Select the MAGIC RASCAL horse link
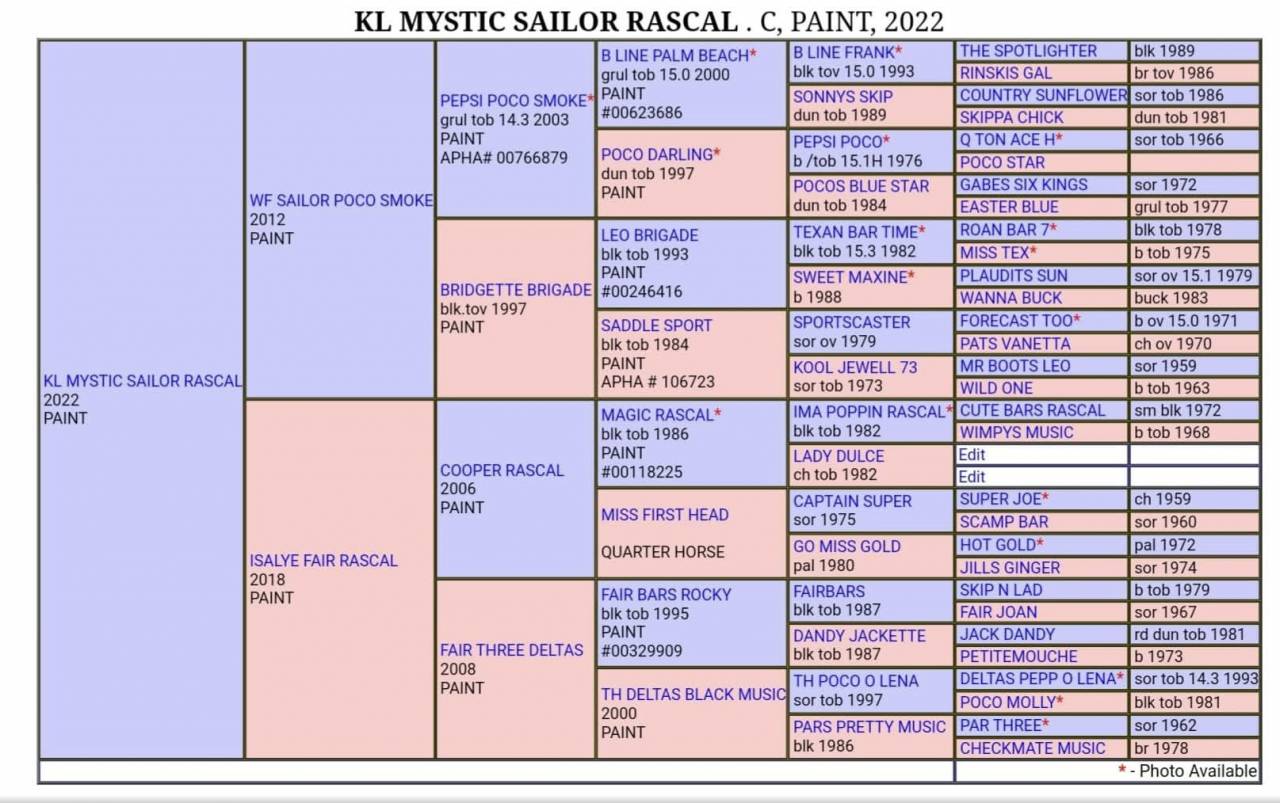Viewport: 1280px width, 803px height. (x=656, y=415)
